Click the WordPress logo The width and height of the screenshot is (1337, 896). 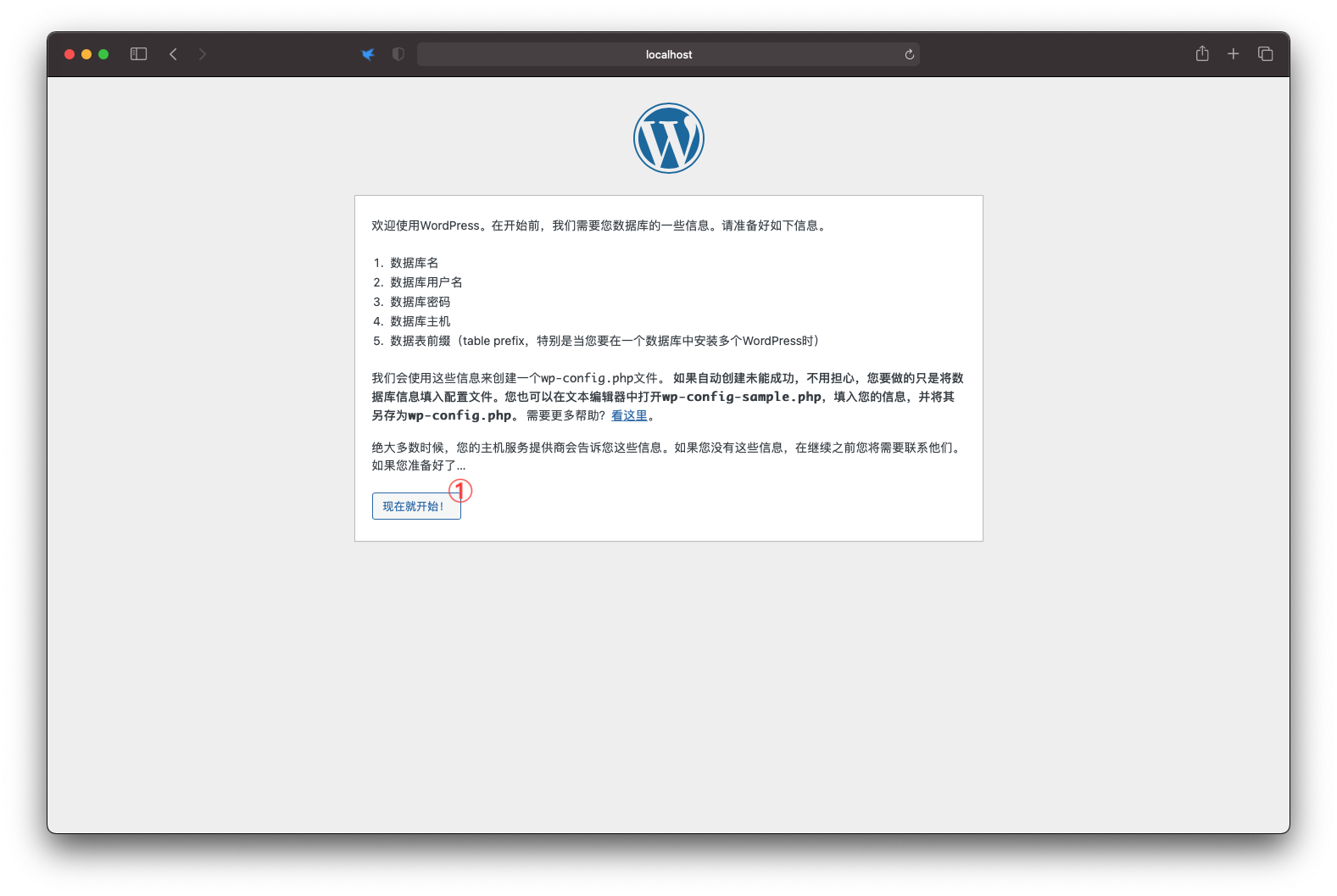668,138
